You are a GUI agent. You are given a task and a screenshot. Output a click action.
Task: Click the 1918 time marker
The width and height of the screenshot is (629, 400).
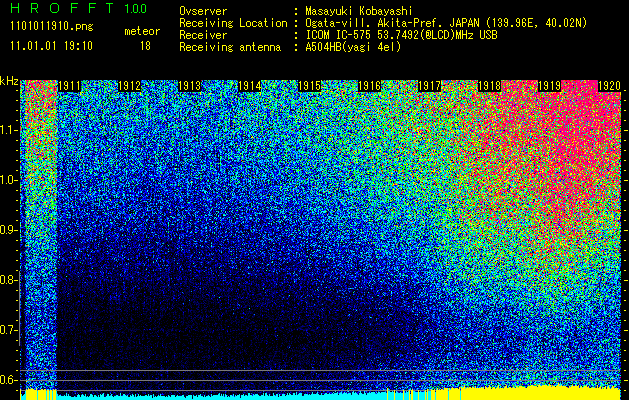click(x=489, y=86)
